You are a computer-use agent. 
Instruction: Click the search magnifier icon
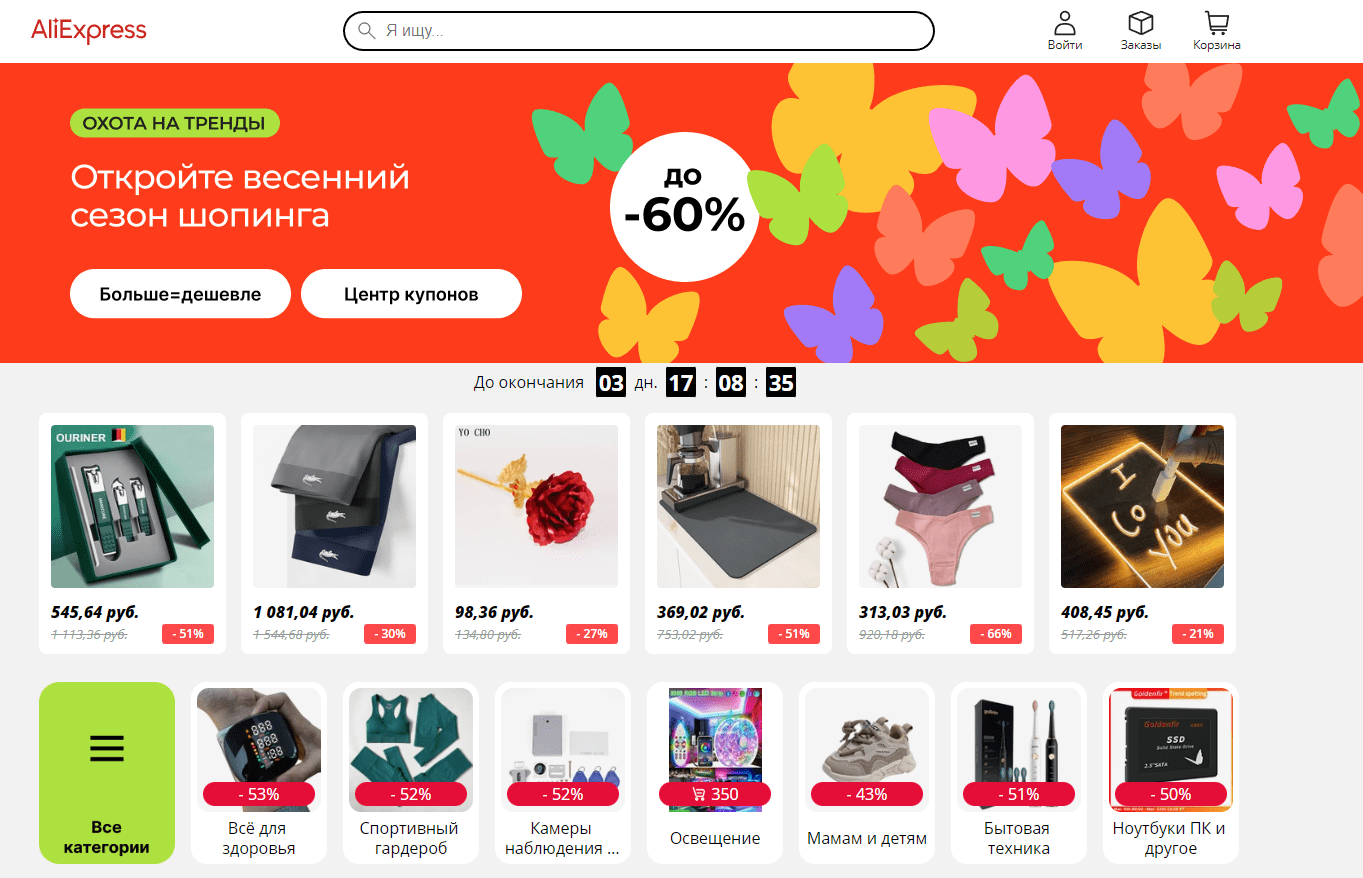click(x=367, y=31)
